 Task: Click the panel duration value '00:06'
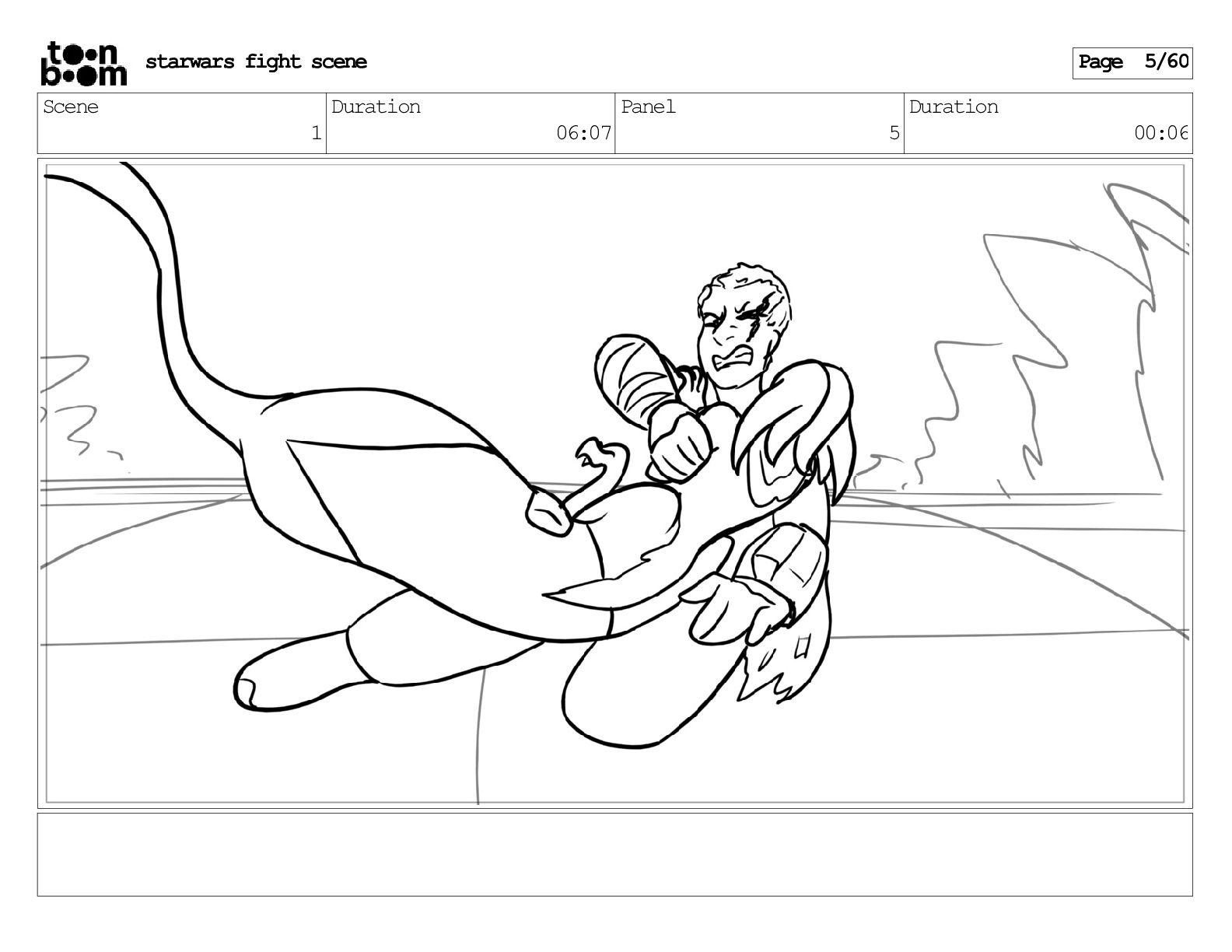[1161, 133]
